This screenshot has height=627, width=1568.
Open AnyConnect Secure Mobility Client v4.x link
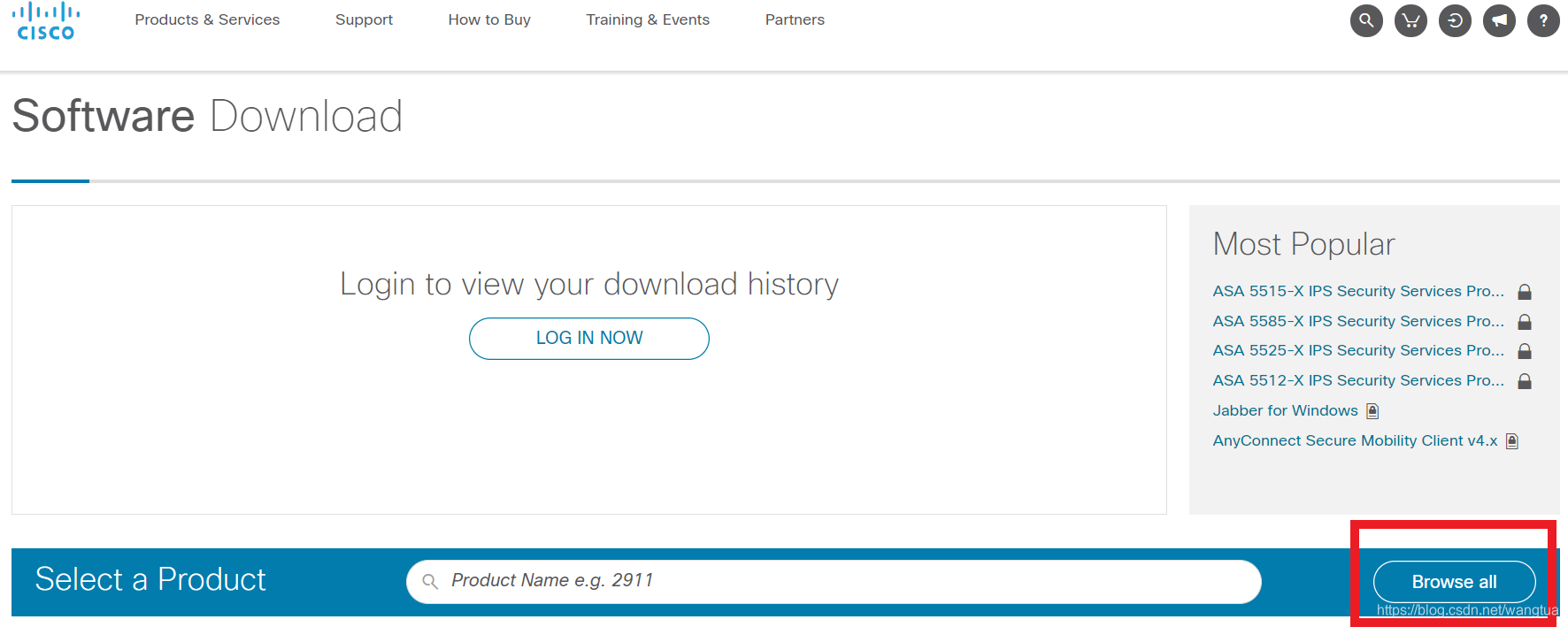click(x=1355, y=440)
